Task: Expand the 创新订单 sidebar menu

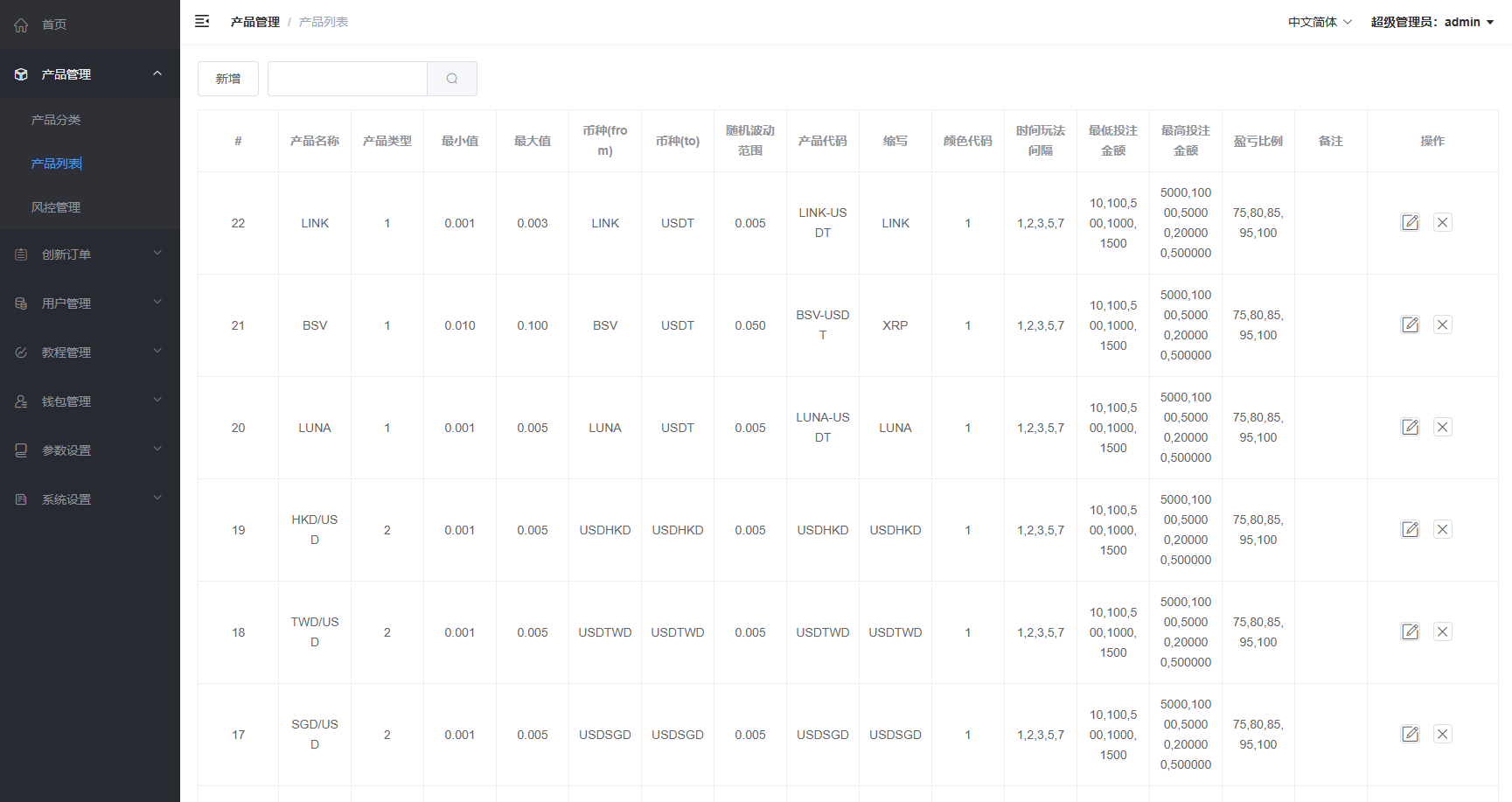Action: (x=89, y=255)
